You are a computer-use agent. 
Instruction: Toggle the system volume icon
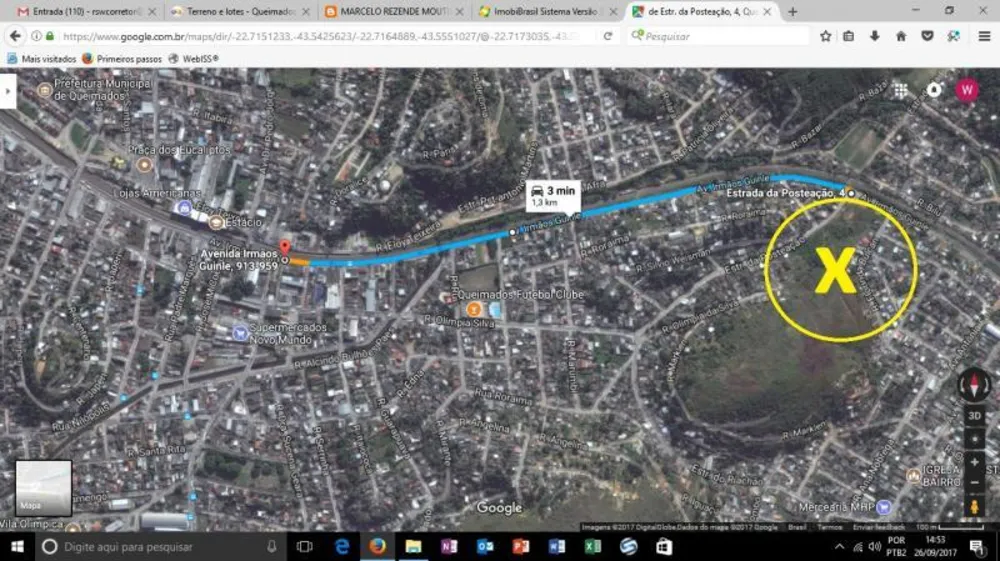874,547
